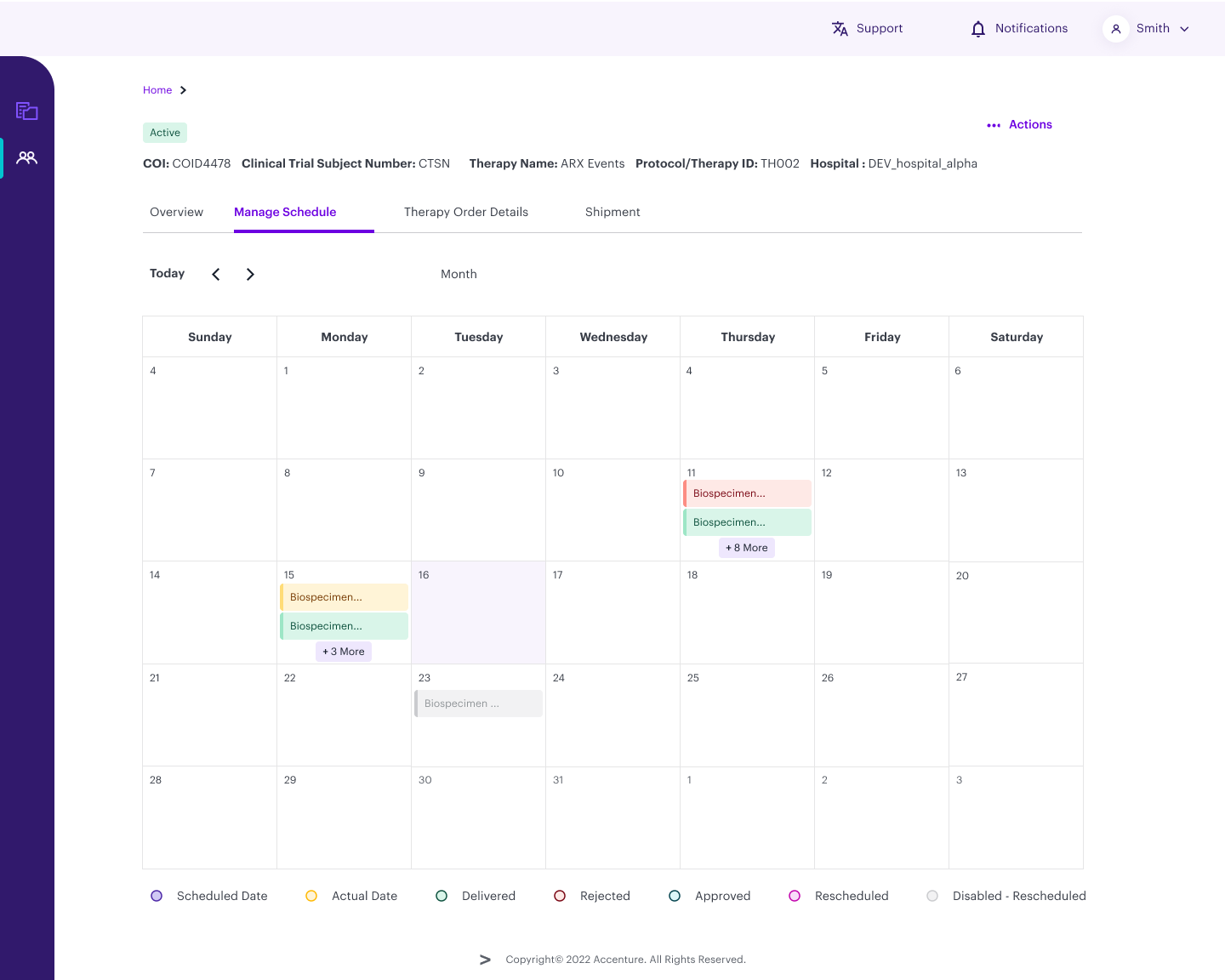Expand the Smith account dropdown
The width and height of the screenshot is (1225, 980).
(1185, 28)
